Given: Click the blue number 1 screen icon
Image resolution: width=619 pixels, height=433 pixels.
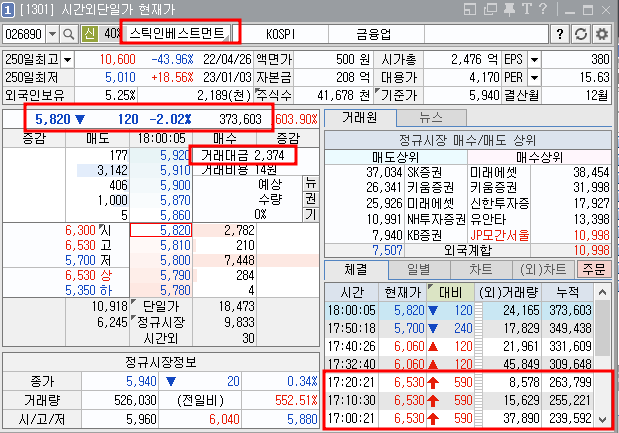Looking at the screenshot, I should coord(8,9).
